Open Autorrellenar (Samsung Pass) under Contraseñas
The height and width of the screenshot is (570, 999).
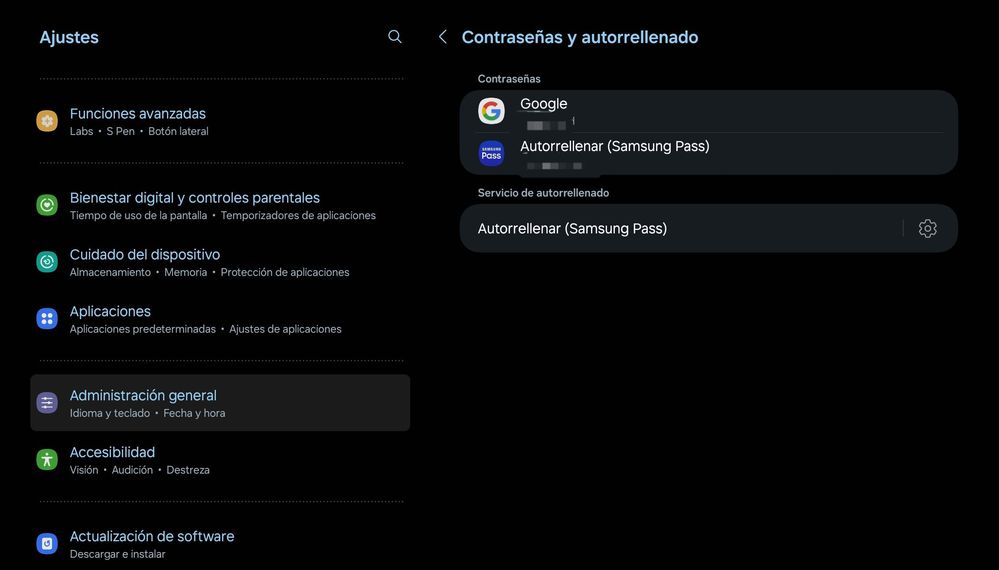708,153
